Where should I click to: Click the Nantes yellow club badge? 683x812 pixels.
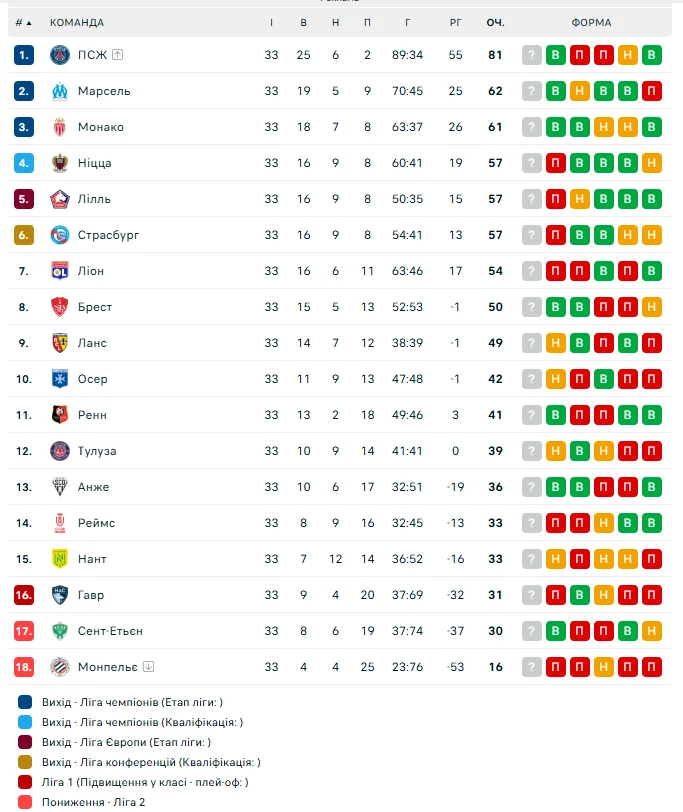pyautogui.click(x=59, y=559)
